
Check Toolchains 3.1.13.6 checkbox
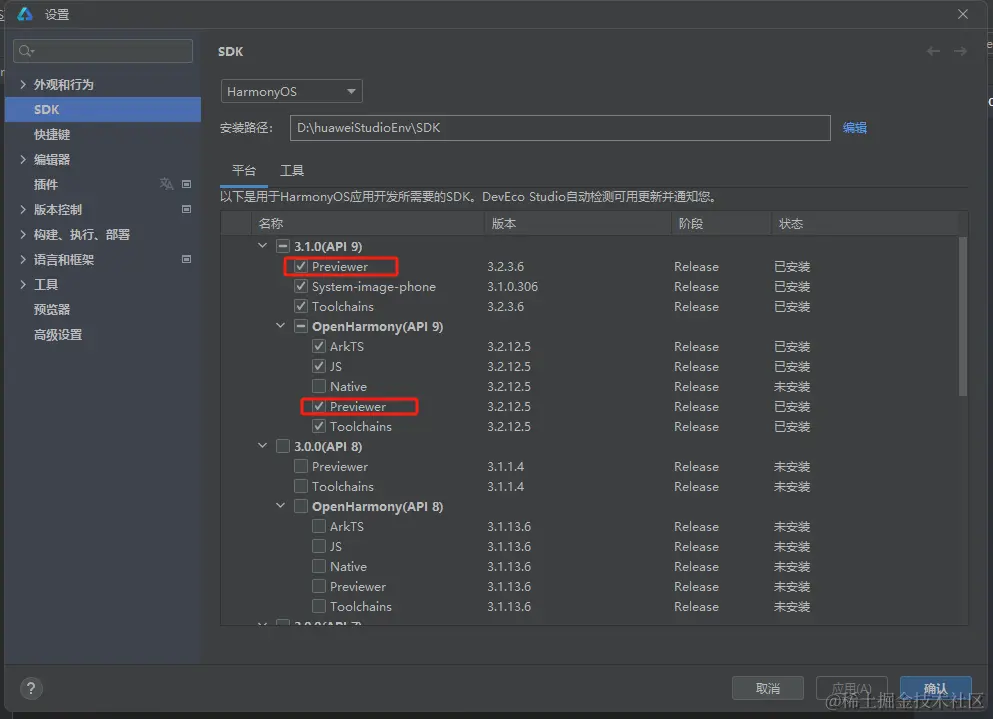pos(319,606)
